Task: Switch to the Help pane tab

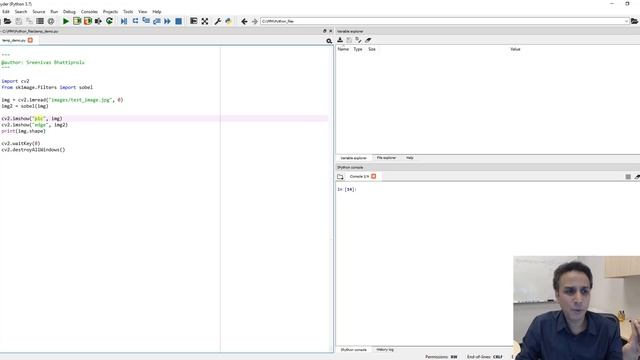Action: [x=410, y=158]
